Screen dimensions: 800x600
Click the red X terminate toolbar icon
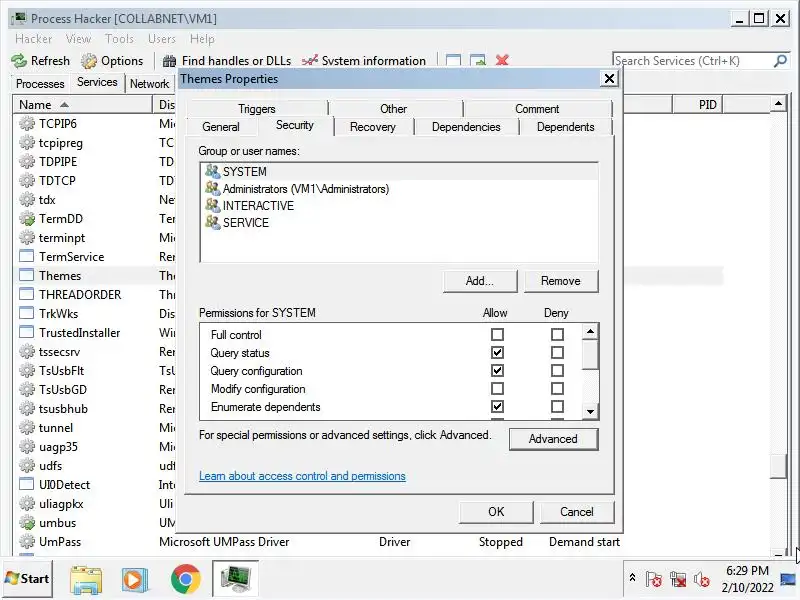[502, 60]
